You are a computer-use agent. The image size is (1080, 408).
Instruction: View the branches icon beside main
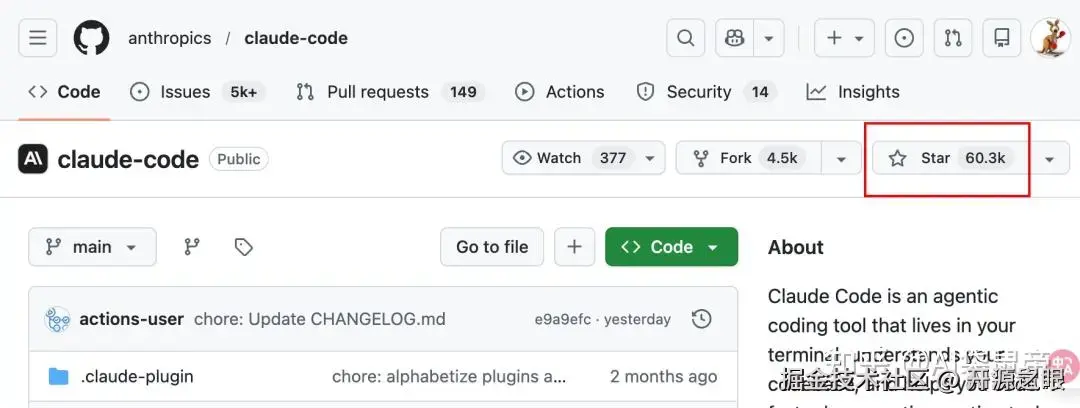click(192, 247)
